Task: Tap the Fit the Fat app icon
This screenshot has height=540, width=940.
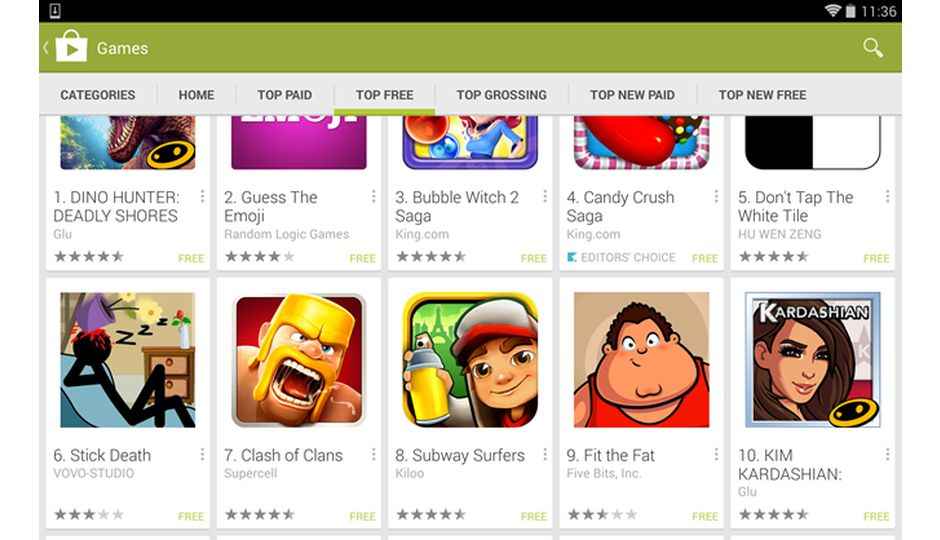Action: point(641,360)
